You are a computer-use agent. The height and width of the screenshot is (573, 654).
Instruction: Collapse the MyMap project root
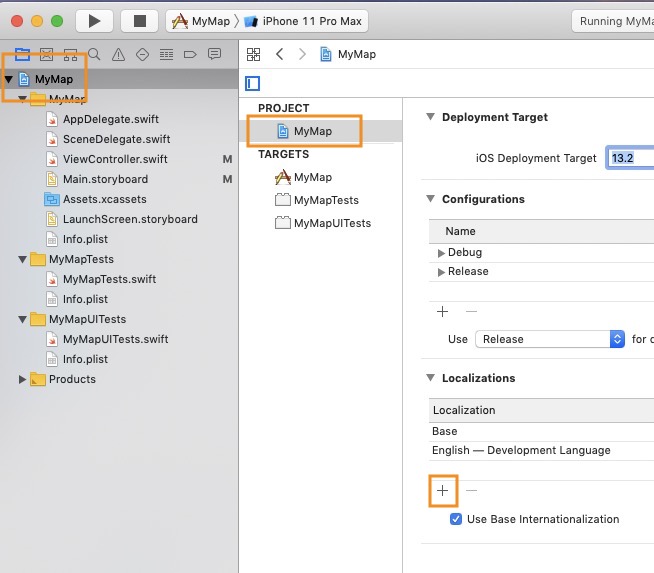[x=9, y=79]
